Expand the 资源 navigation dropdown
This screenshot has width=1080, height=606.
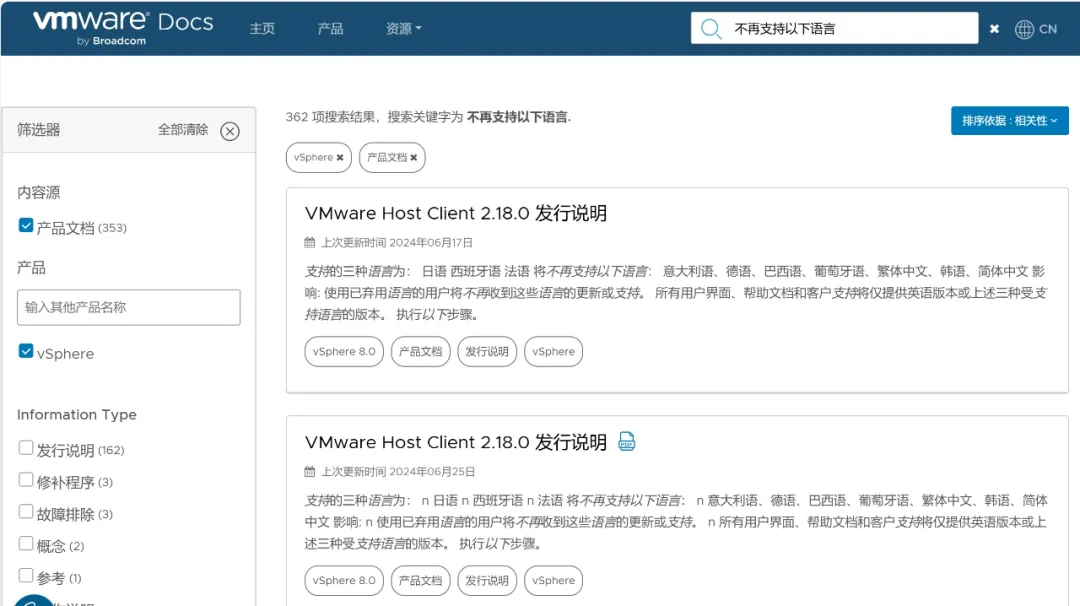pos(403,29)
